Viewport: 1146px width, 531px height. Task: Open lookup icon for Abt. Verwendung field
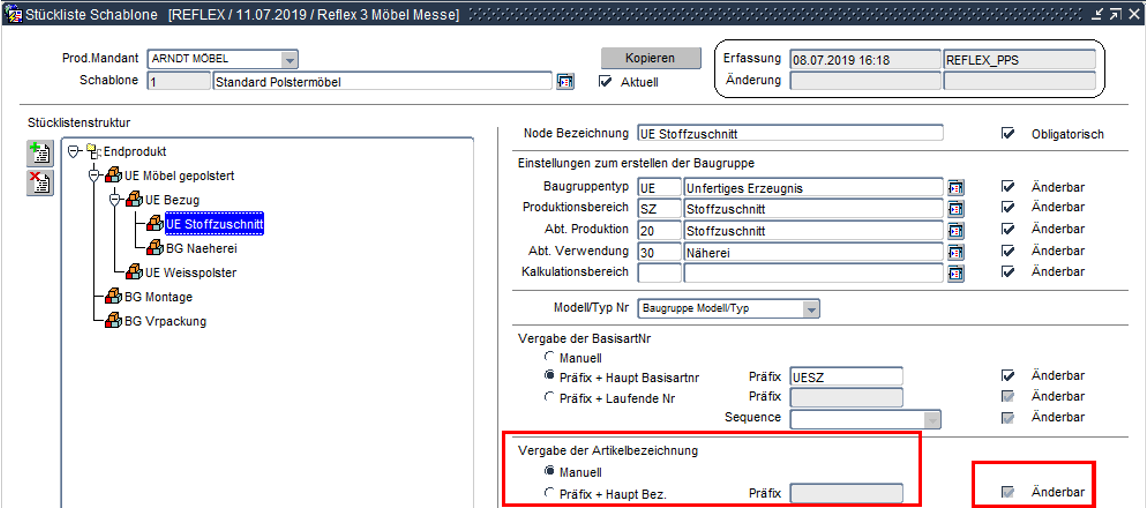(956, 252)
